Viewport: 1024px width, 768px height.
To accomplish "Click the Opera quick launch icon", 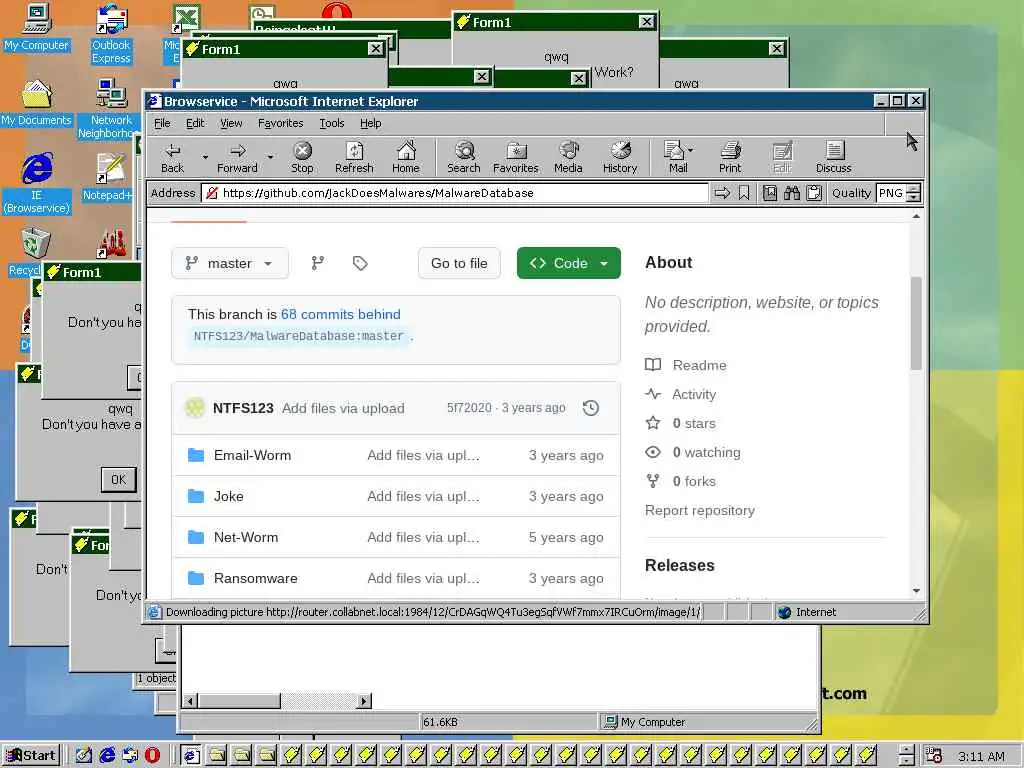I will coord(152,755).
